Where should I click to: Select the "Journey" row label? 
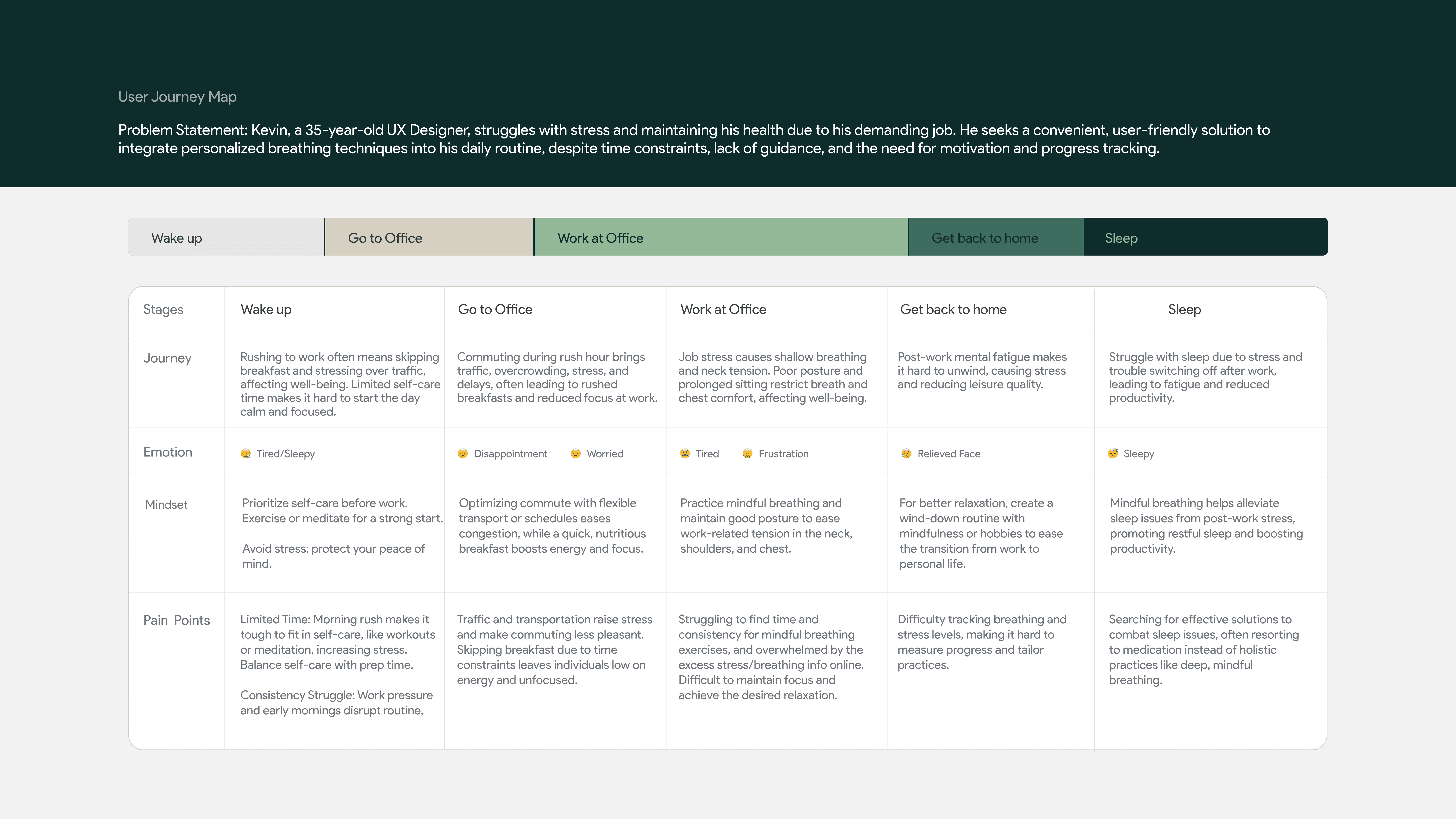[167, 358]
